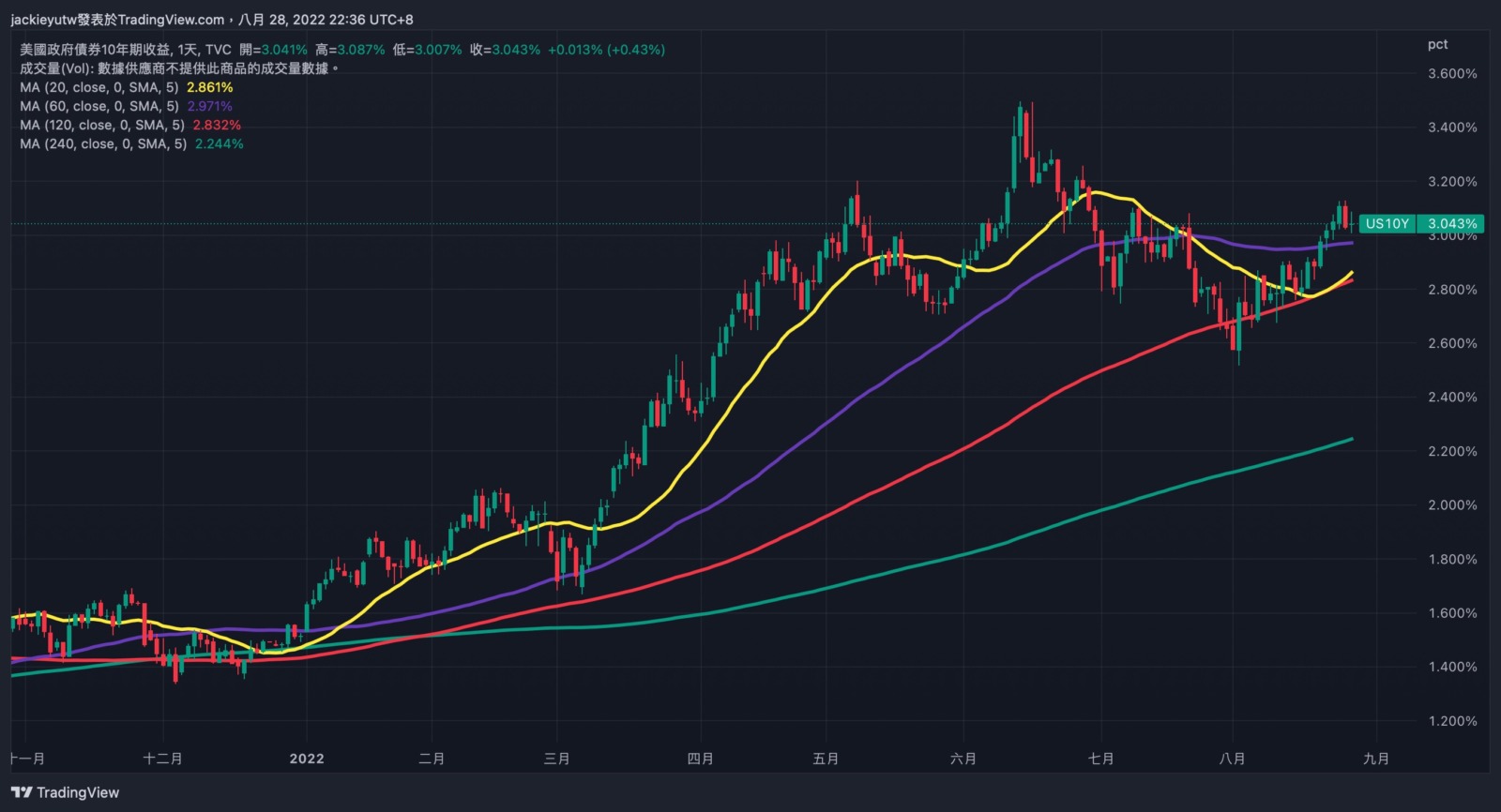
Task: Click the pct unit label on price axis
Action: coord(1437,44)
